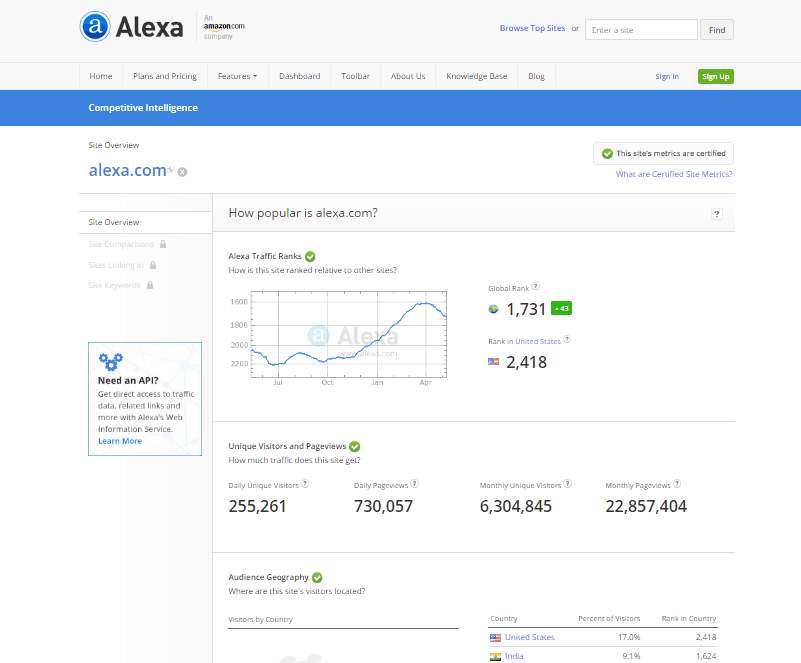Open the Home nav item
This screenshot has width=801, height=663.
[101, 76]
